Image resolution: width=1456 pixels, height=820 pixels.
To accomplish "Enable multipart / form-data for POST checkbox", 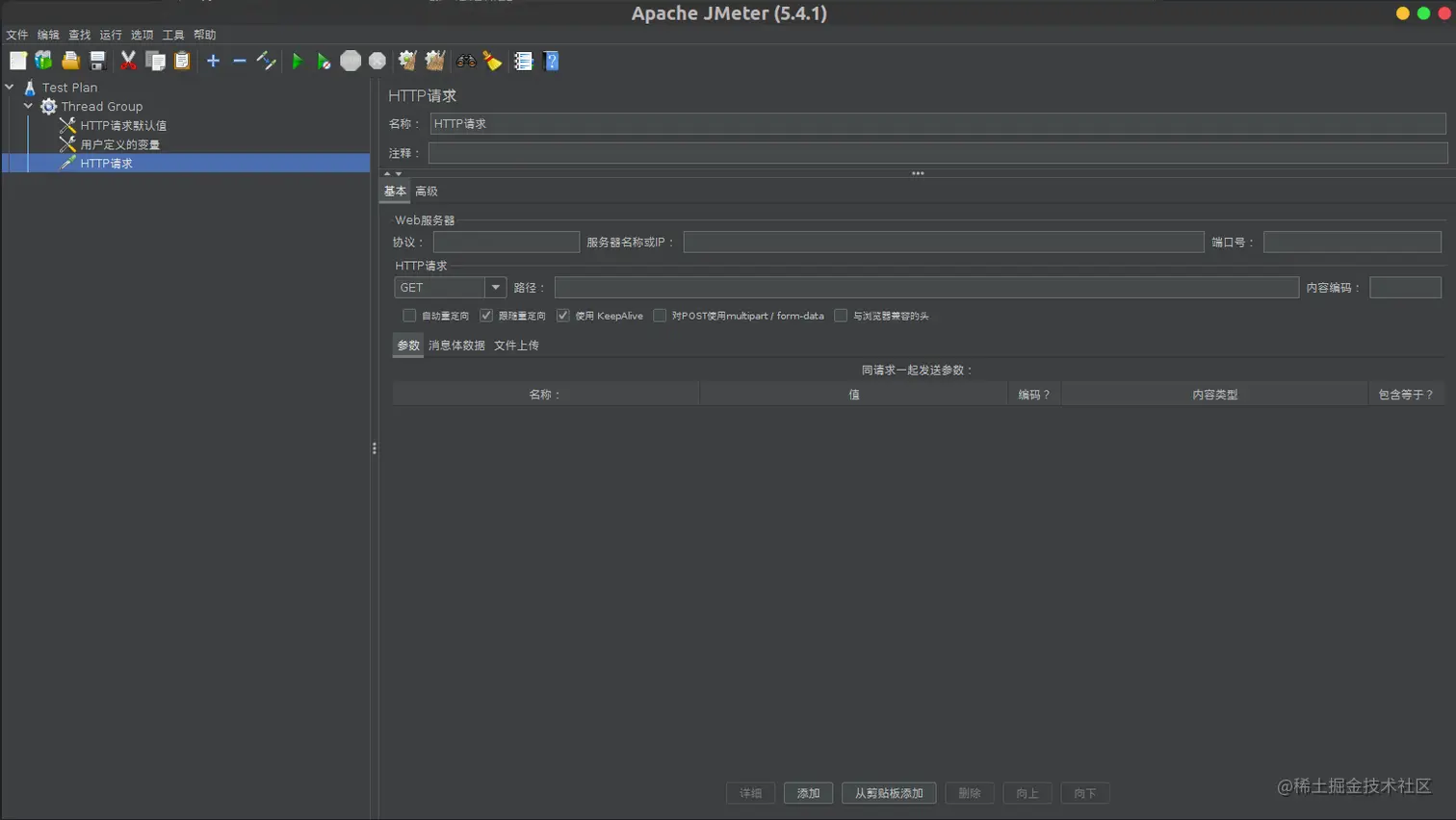I will pos(660,316).
